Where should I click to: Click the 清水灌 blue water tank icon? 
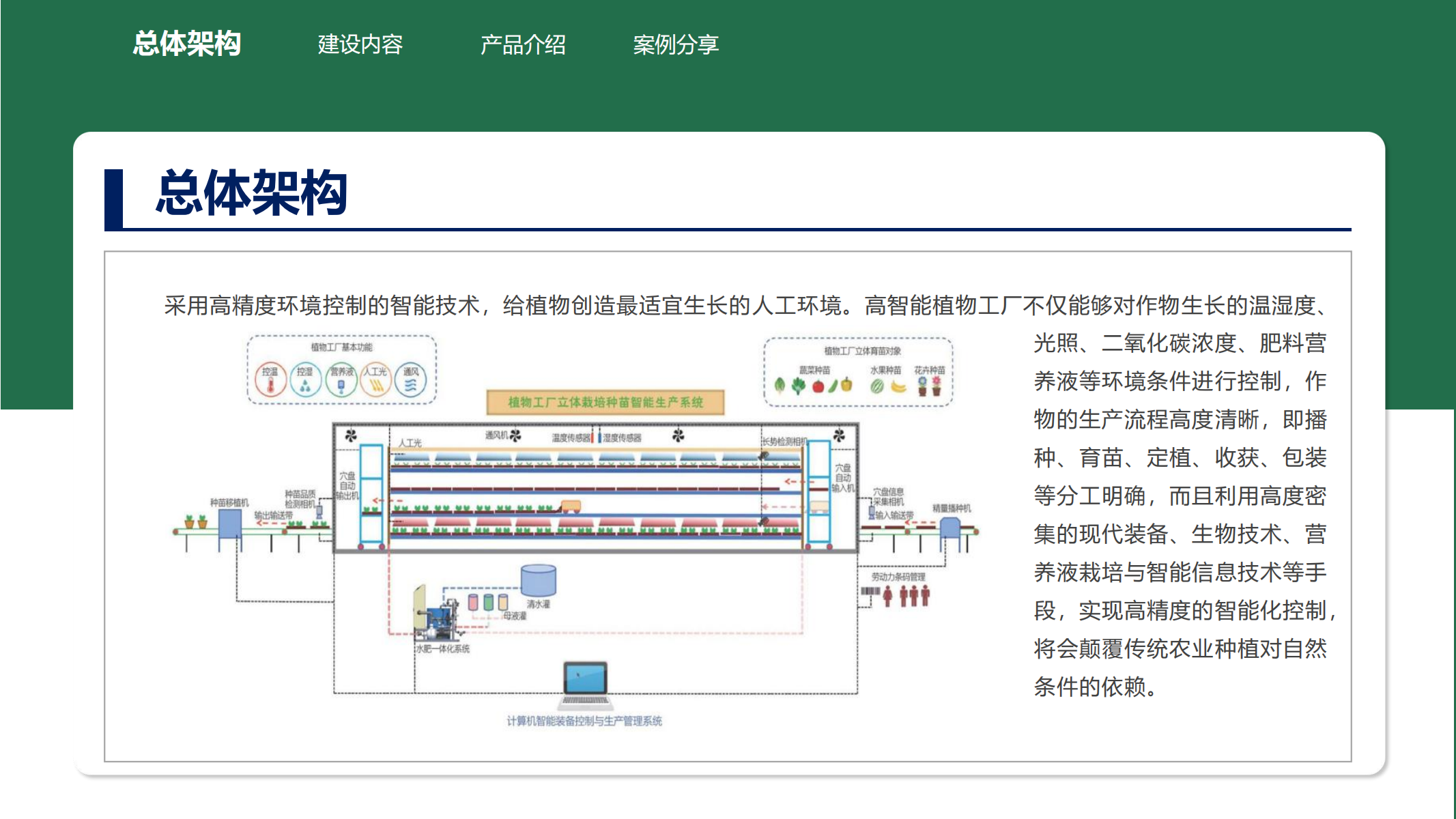tap(538, 581)
